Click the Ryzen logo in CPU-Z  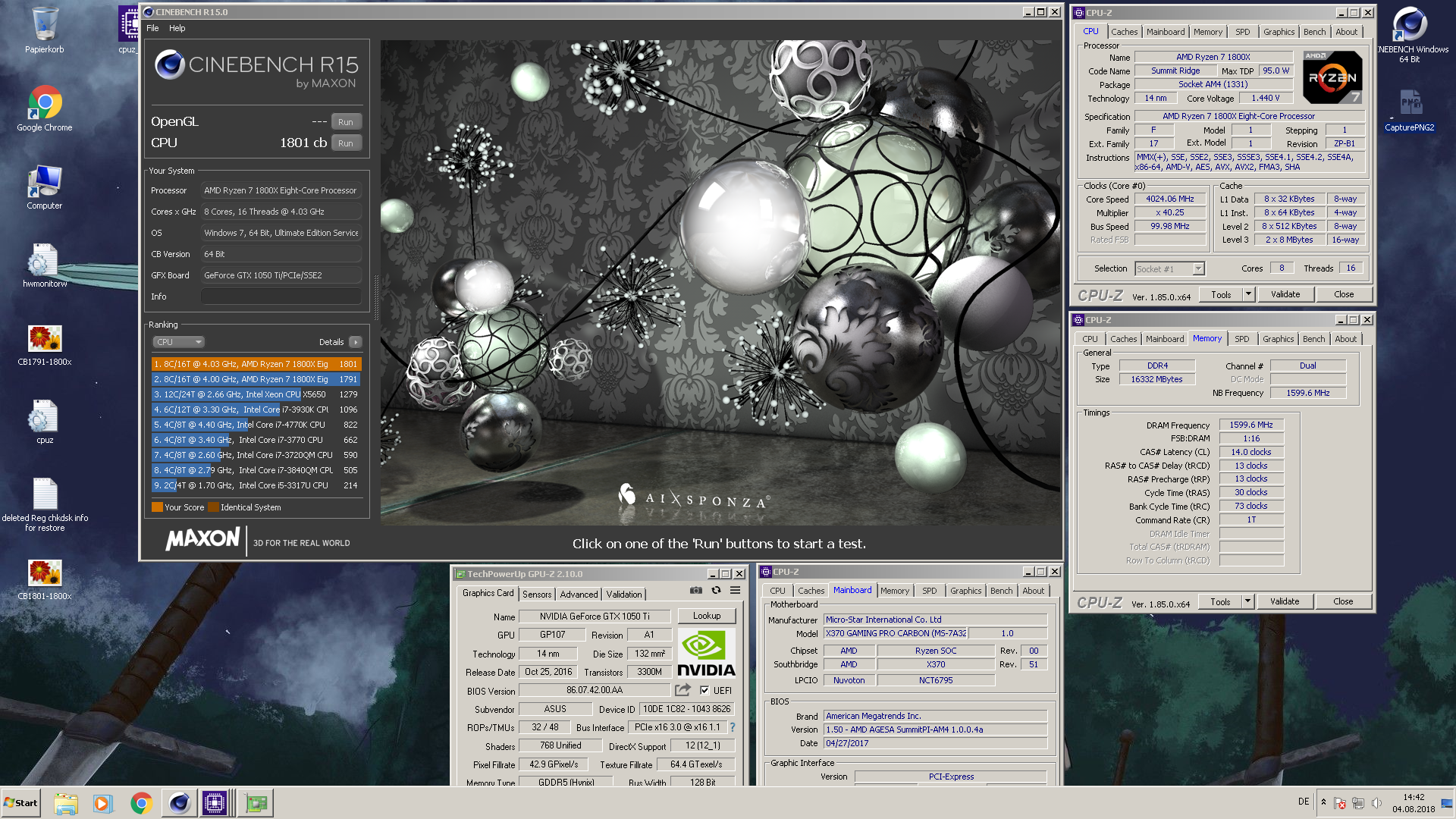tap(1332, 77)
